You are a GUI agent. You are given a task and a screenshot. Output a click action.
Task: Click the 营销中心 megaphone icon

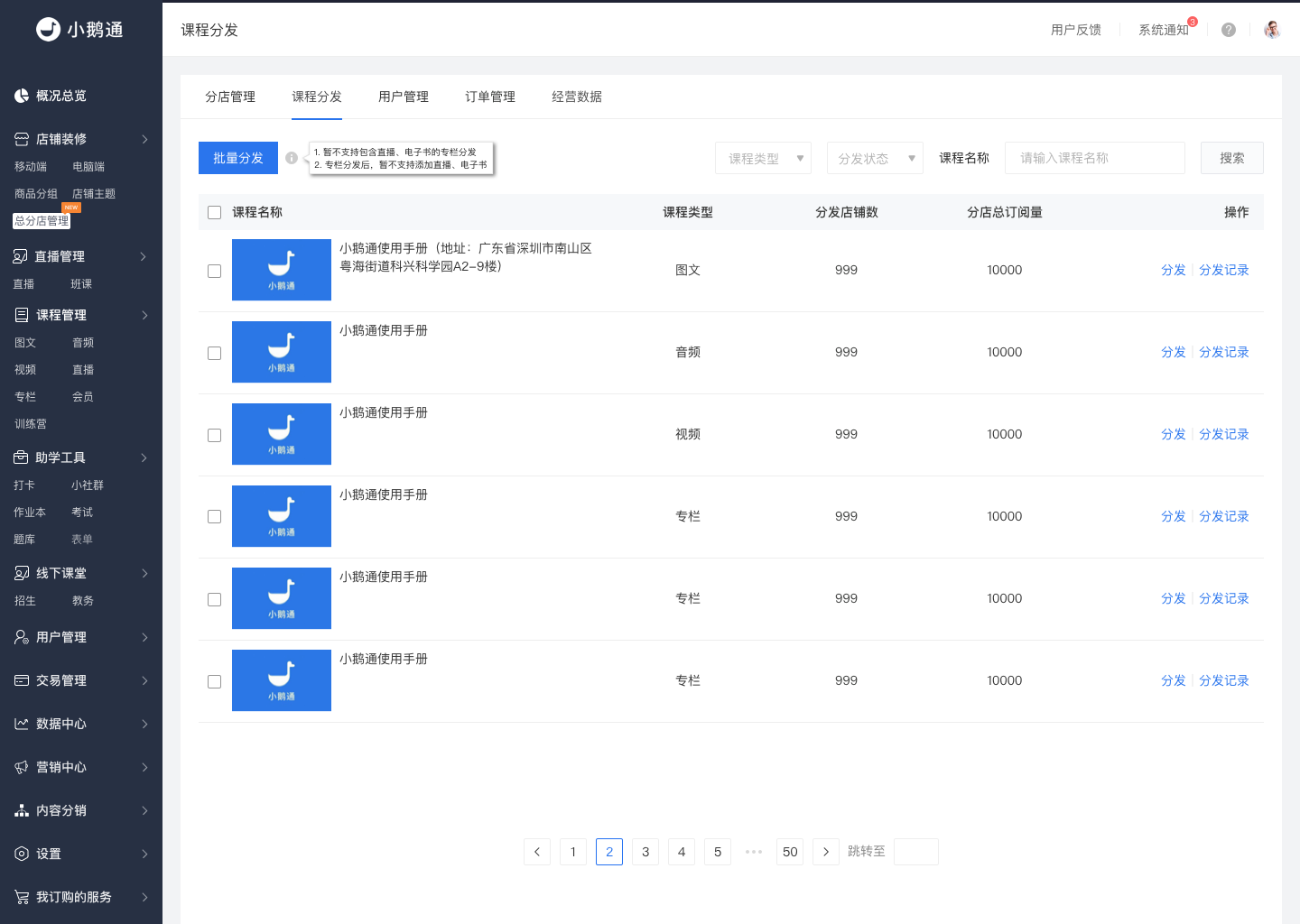[x=22, y=767]
